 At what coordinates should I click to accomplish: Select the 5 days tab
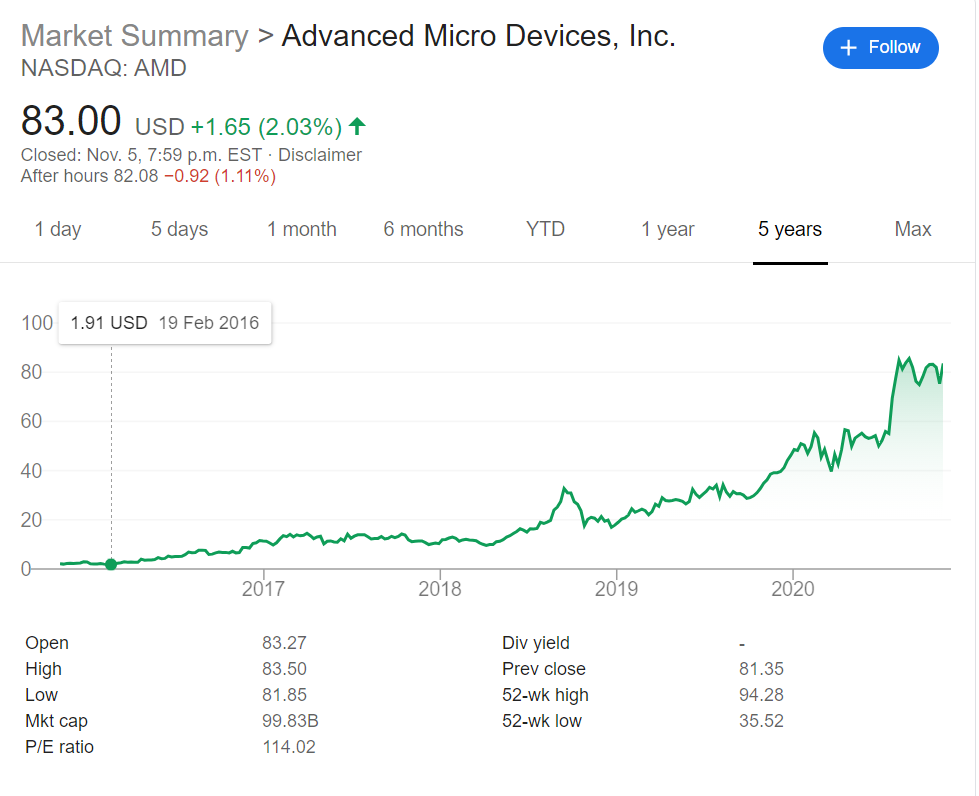tap(180, 229)
